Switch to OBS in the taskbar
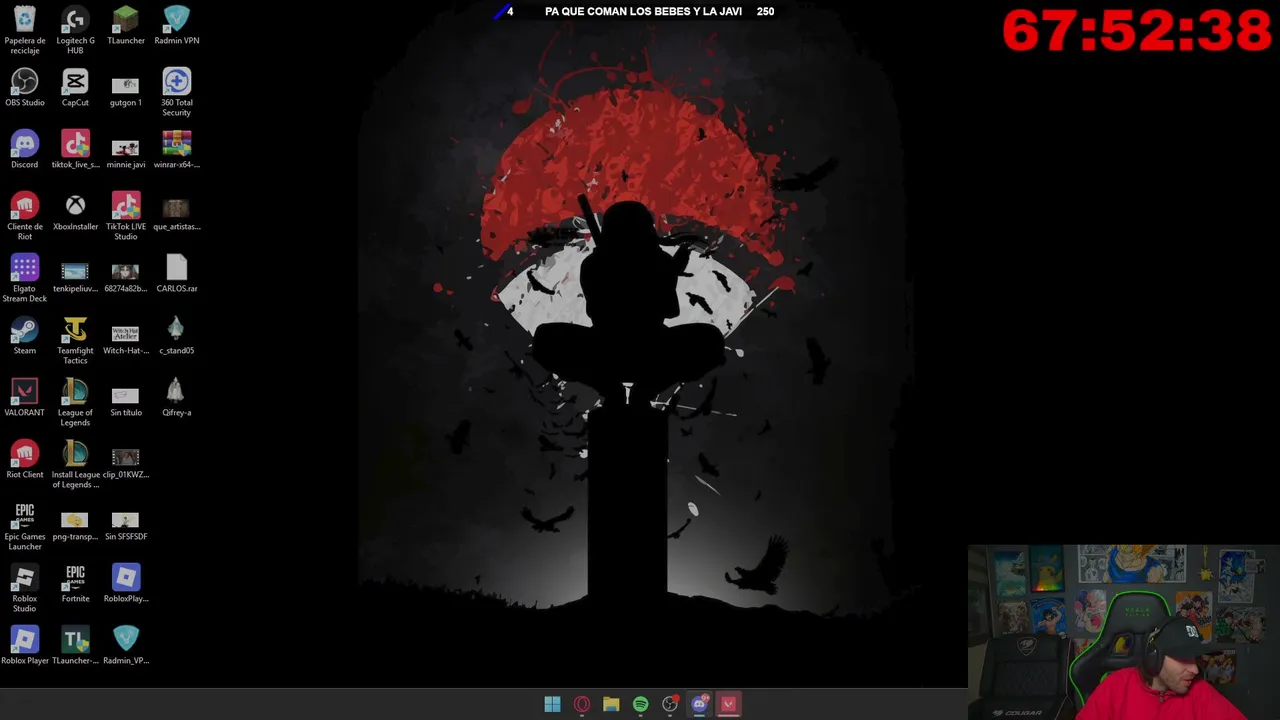This screenshot has width=1280, height=720. click(x=670, y=704)
